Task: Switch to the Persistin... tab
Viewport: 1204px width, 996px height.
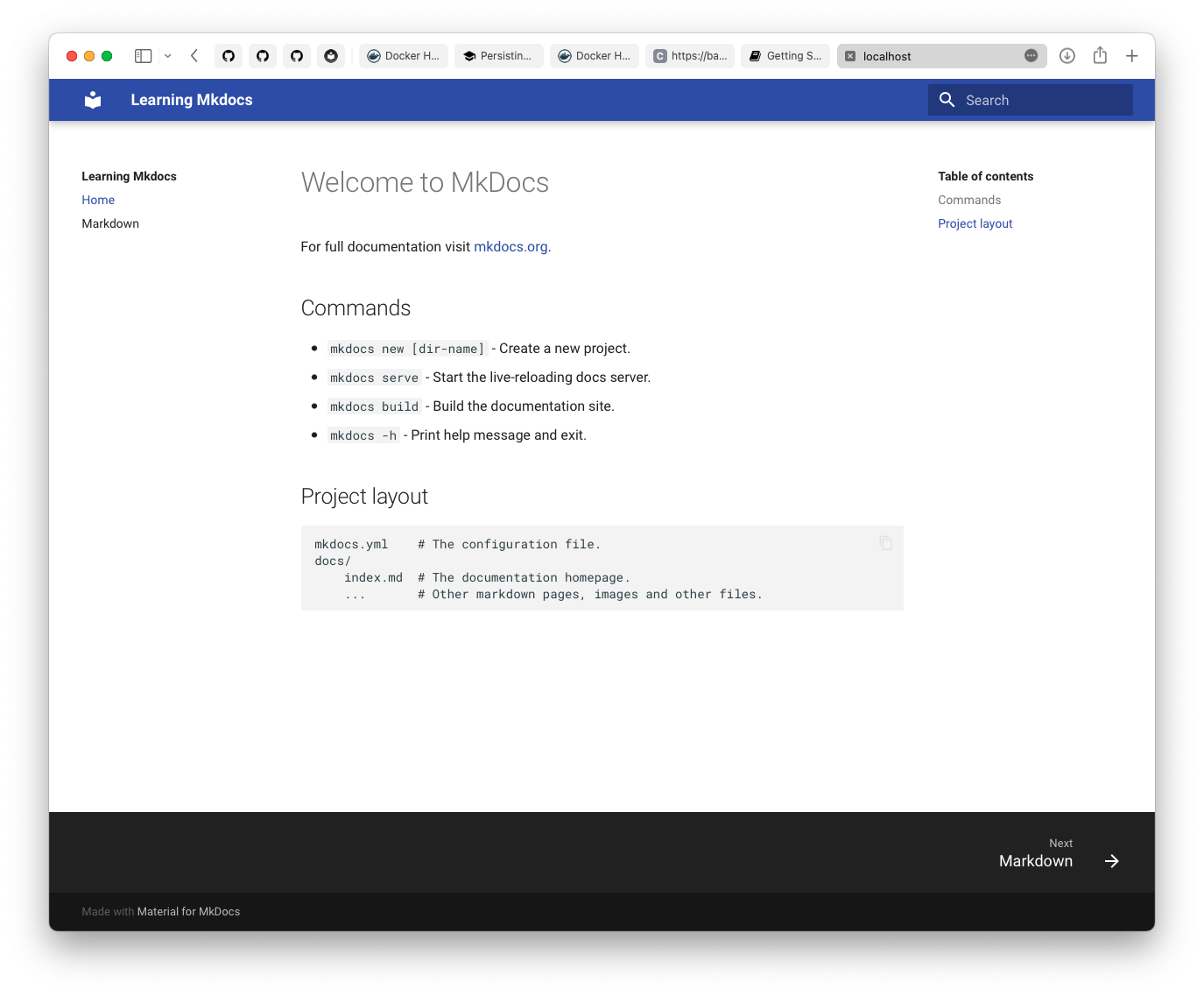Action: 499,56
